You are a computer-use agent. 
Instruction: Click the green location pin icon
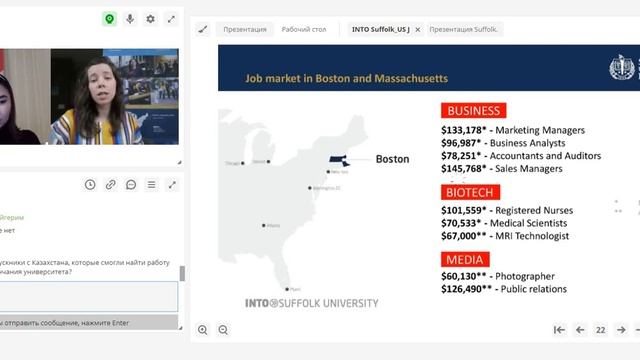click(x=109, y=19)
